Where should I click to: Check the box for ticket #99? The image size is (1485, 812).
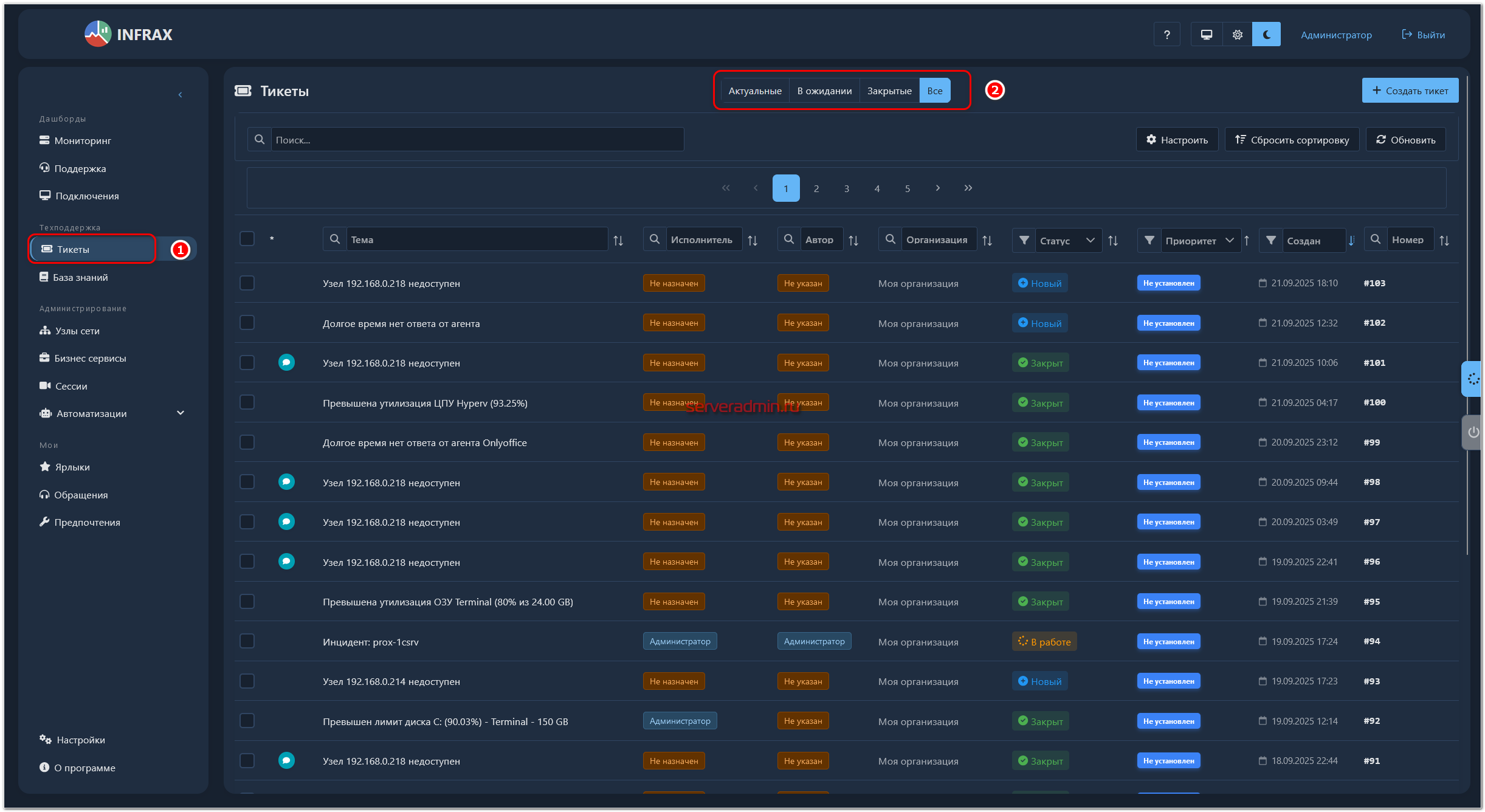tap(247, 442)
